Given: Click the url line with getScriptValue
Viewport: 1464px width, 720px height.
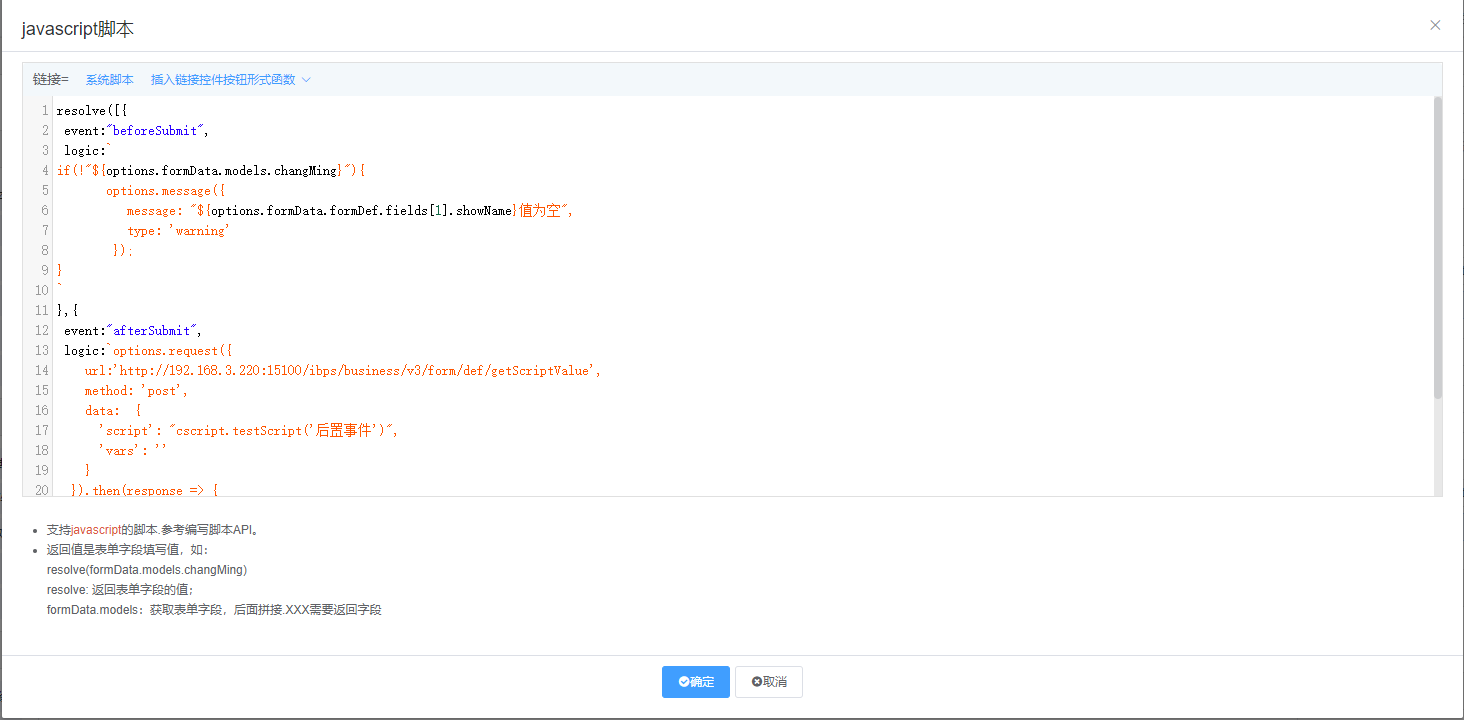Looking at the screenshot, I should pos(342,371).
